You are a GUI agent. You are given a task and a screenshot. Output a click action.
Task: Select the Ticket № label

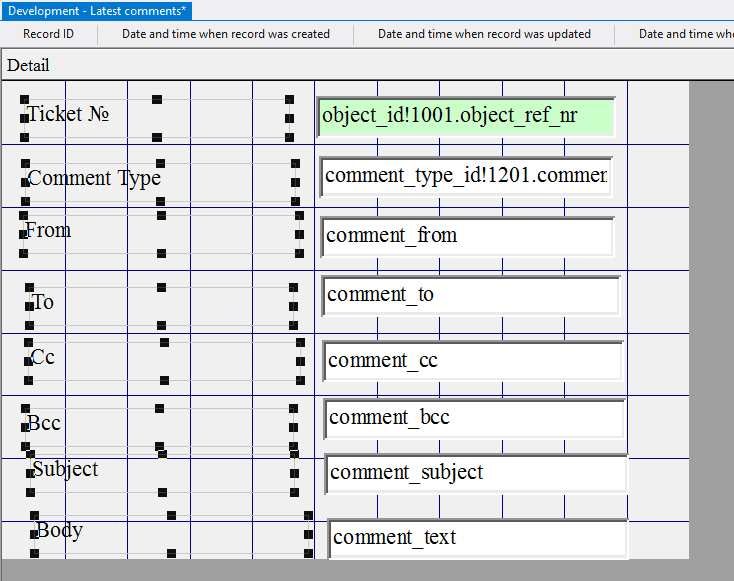click(x=68, y=114)
